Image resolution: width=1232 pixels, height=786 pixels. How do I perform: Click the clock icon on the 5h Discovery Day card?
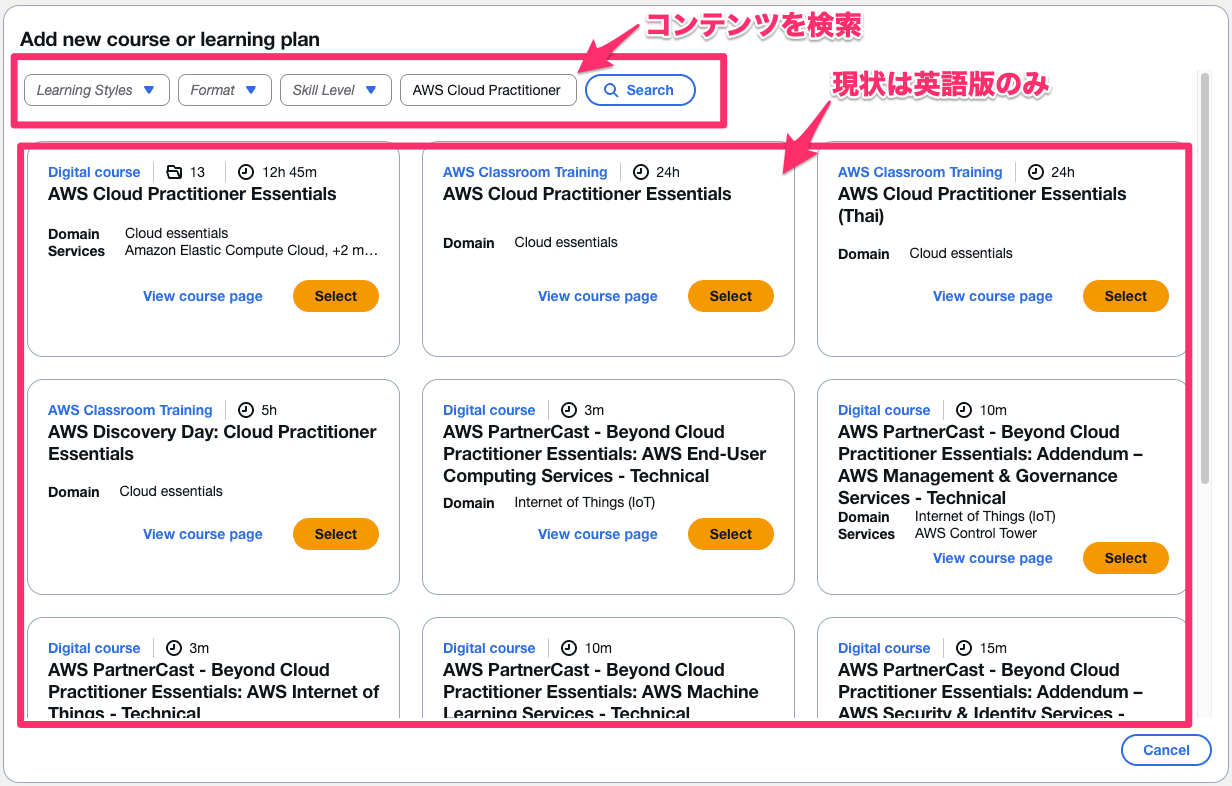246,410
